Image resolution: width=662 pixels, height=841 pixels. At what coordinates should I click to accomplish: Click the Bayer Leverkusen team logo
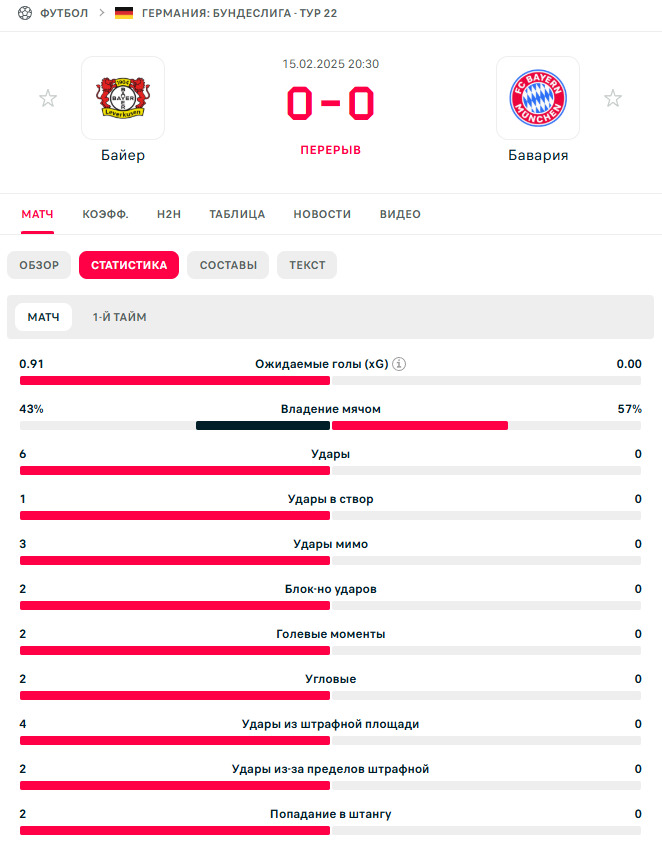coord(123,97)
